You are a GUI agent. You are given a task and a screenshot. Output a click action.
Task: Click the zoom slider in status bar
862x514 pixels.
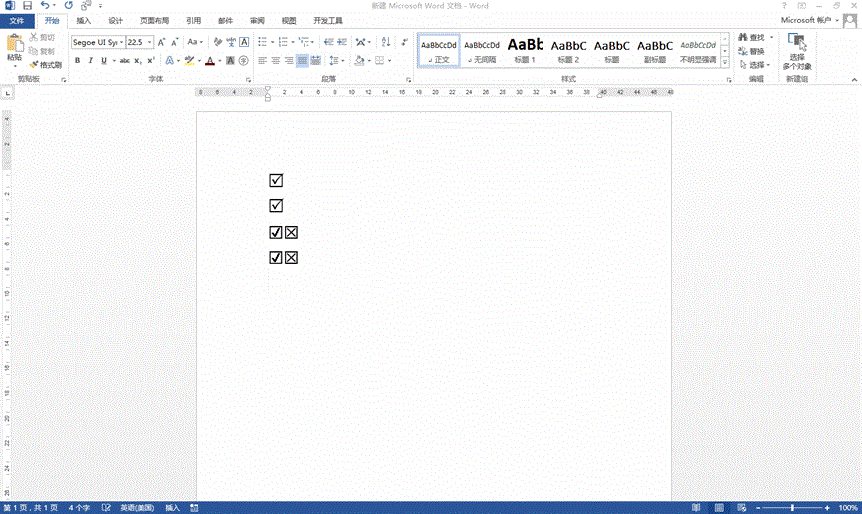[791, 508]
